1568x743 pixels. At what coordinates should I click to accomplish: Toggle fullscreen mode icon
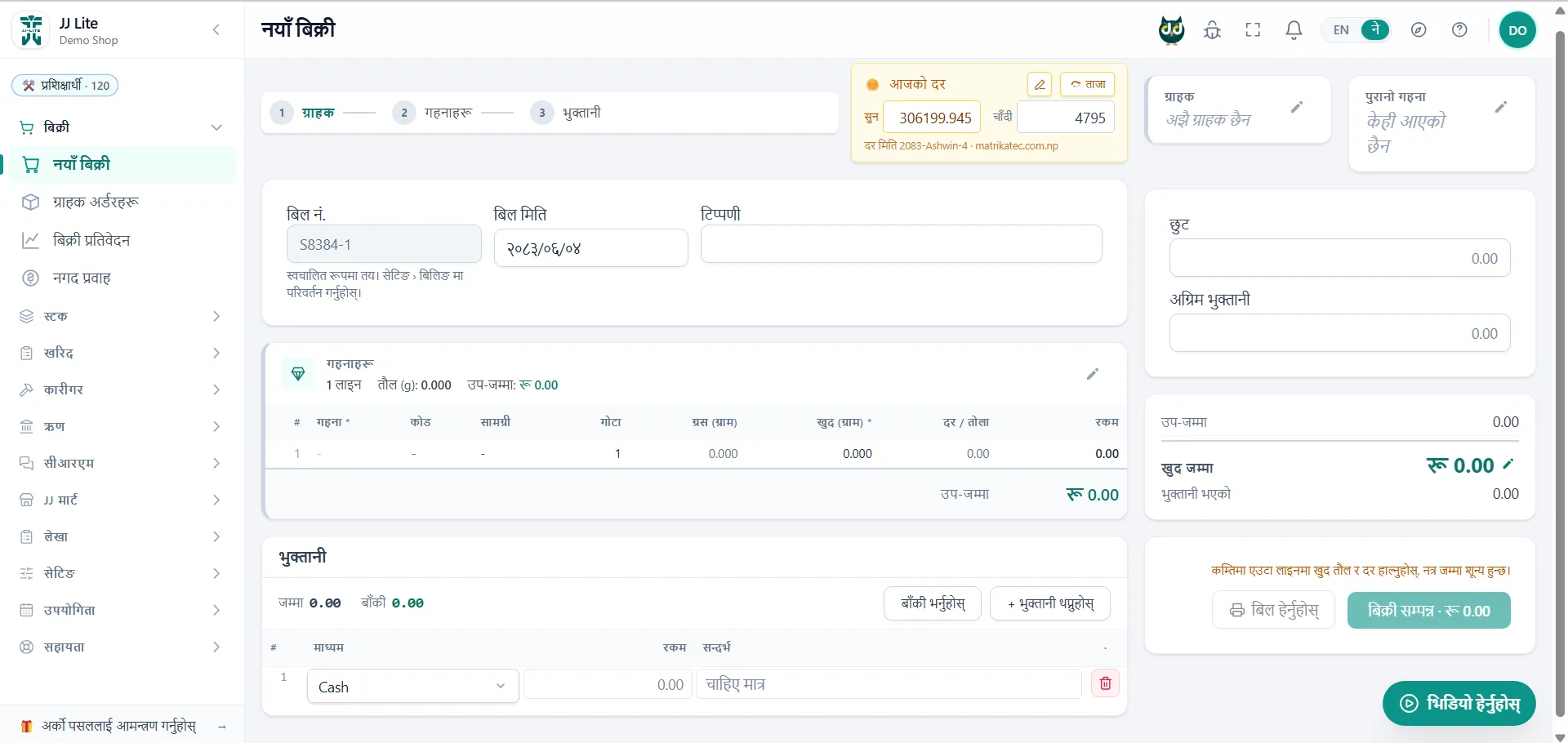pyautogui.click(x=1253, y=30)
